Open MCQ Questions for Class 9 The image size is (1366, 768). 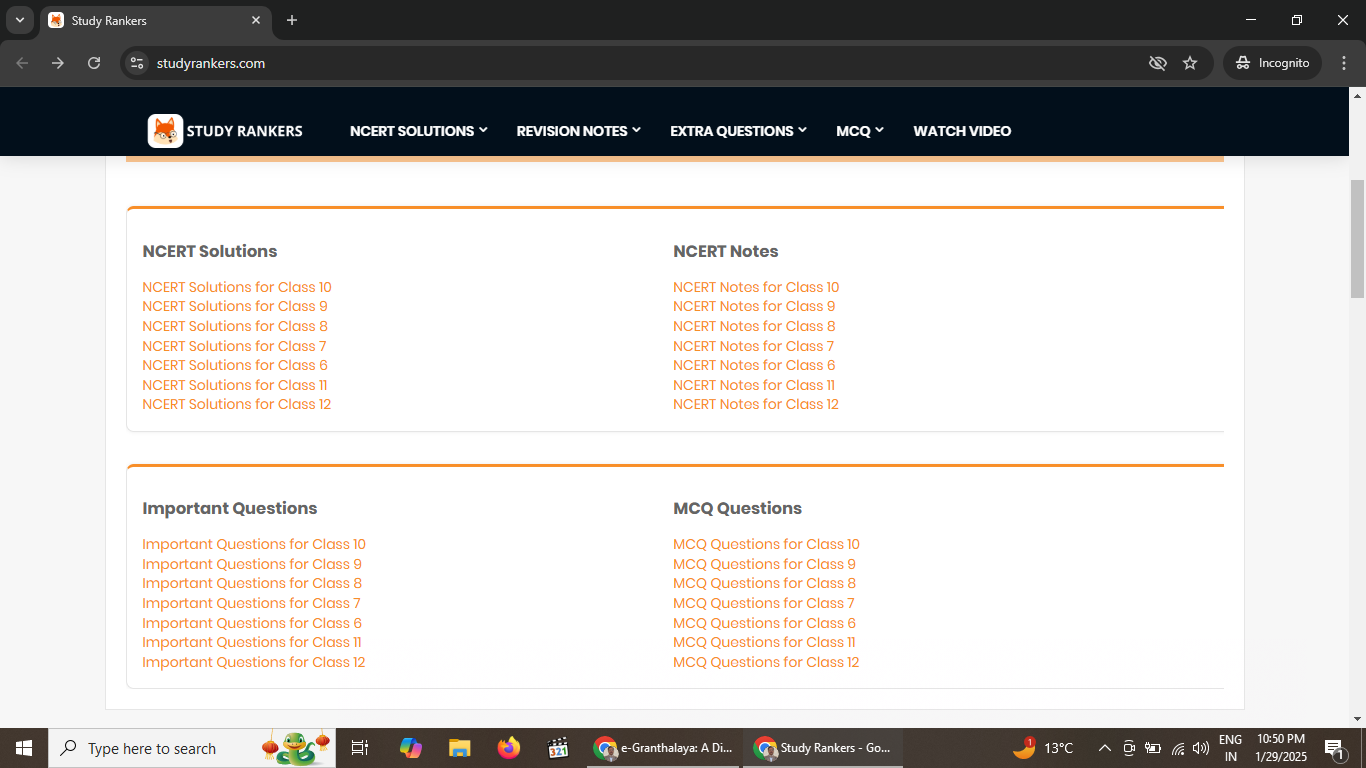point(764,564)
